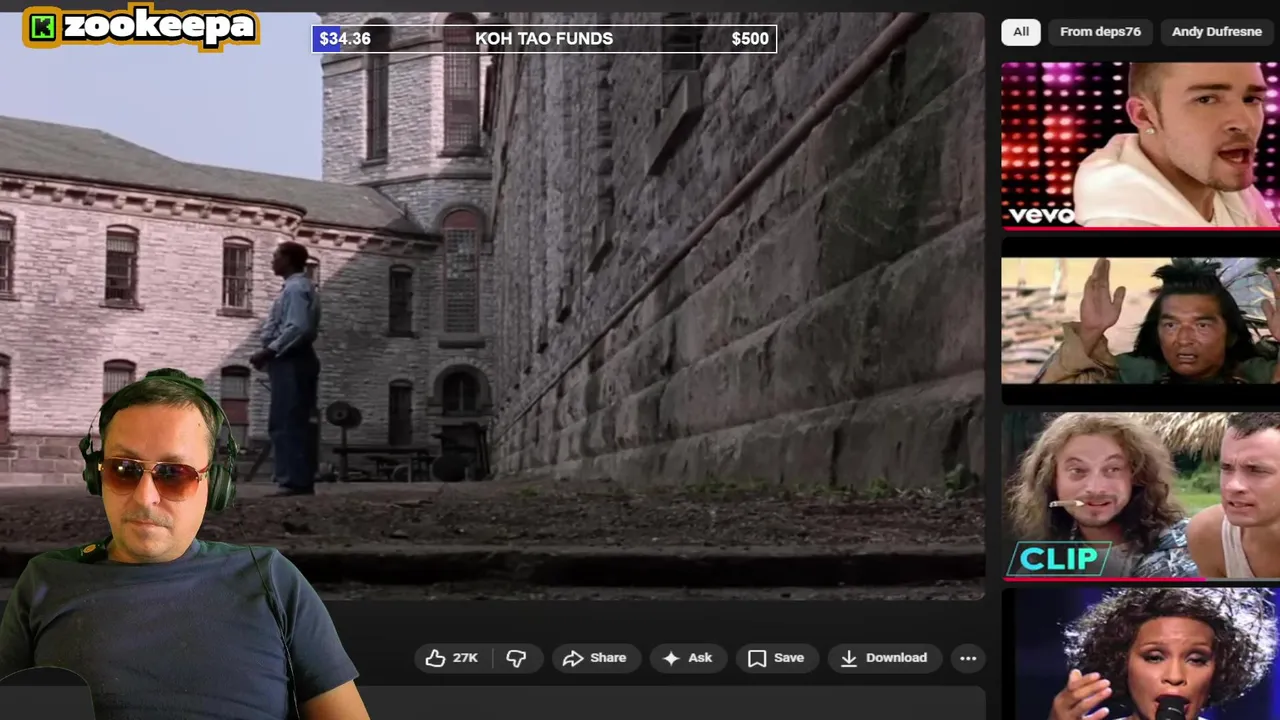This screenshot has width=1280, height=720.
Task: Open the vevo music video thumbnail
Action: coord(1141,146)
